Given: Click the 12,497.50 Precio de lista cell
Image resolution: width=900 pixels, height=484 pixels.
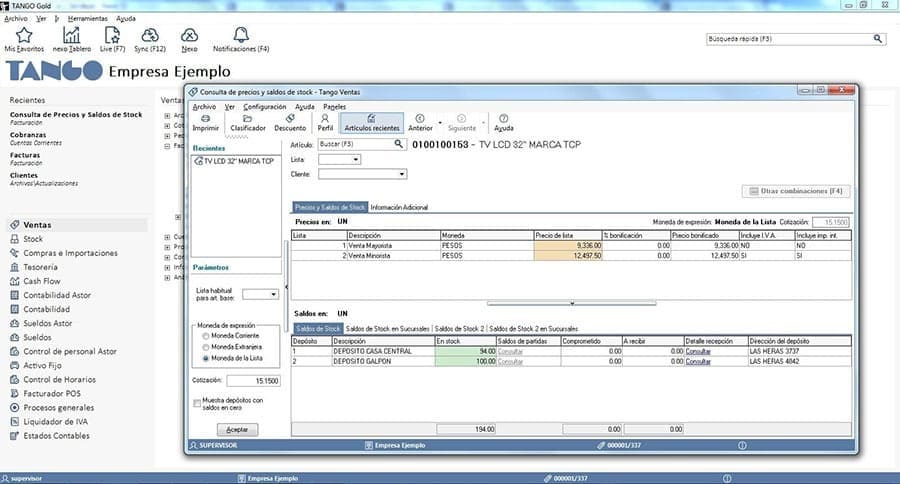Looking at the screenshot, I should [568, 256].
